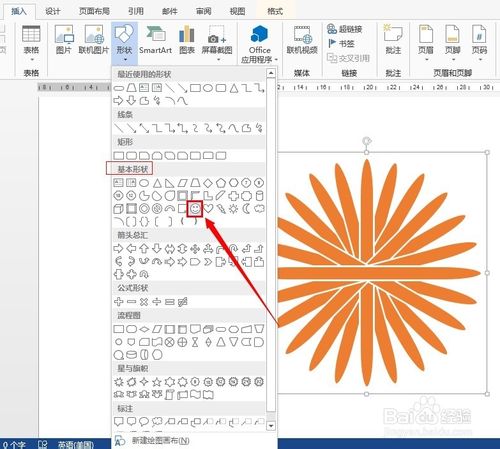Go to the 视图 tab
500x449 pixels.
(x=237, y=11)
